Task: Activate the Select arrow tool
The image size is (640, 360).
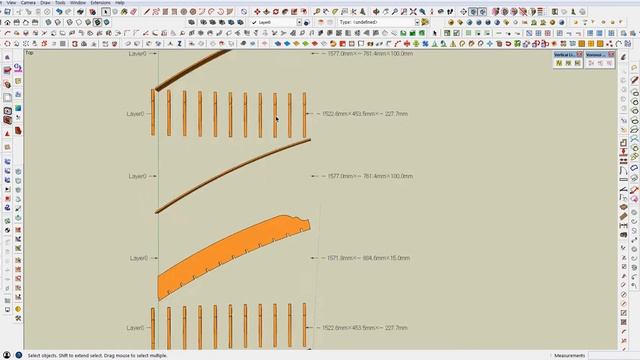Action: (106, 12)
